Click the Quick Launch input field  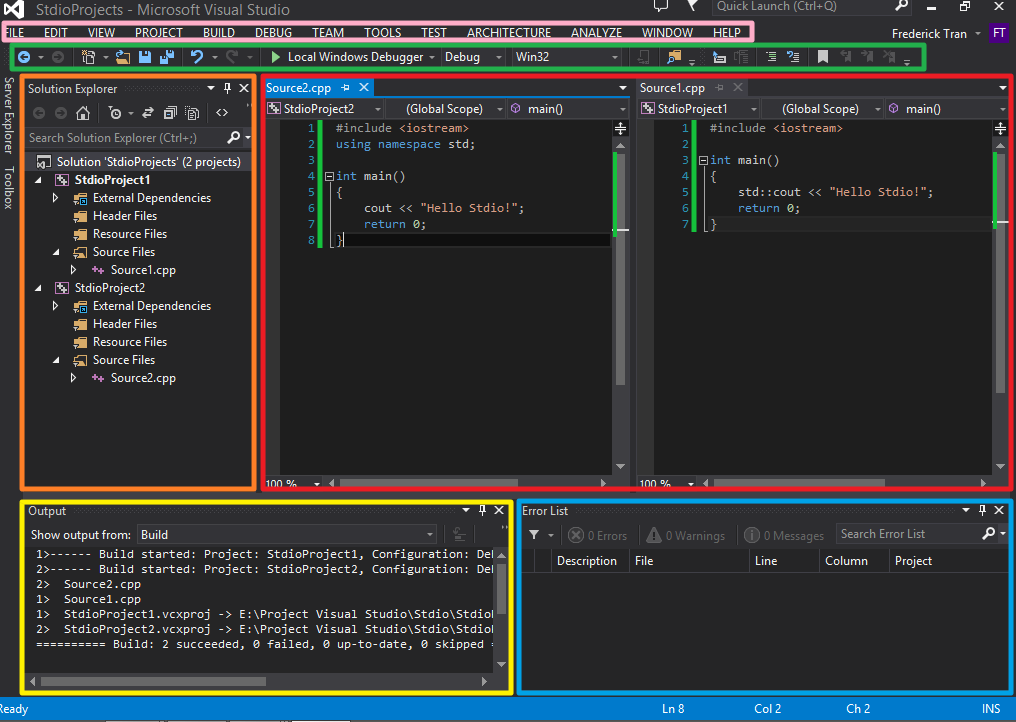click(x=802, y=6)
